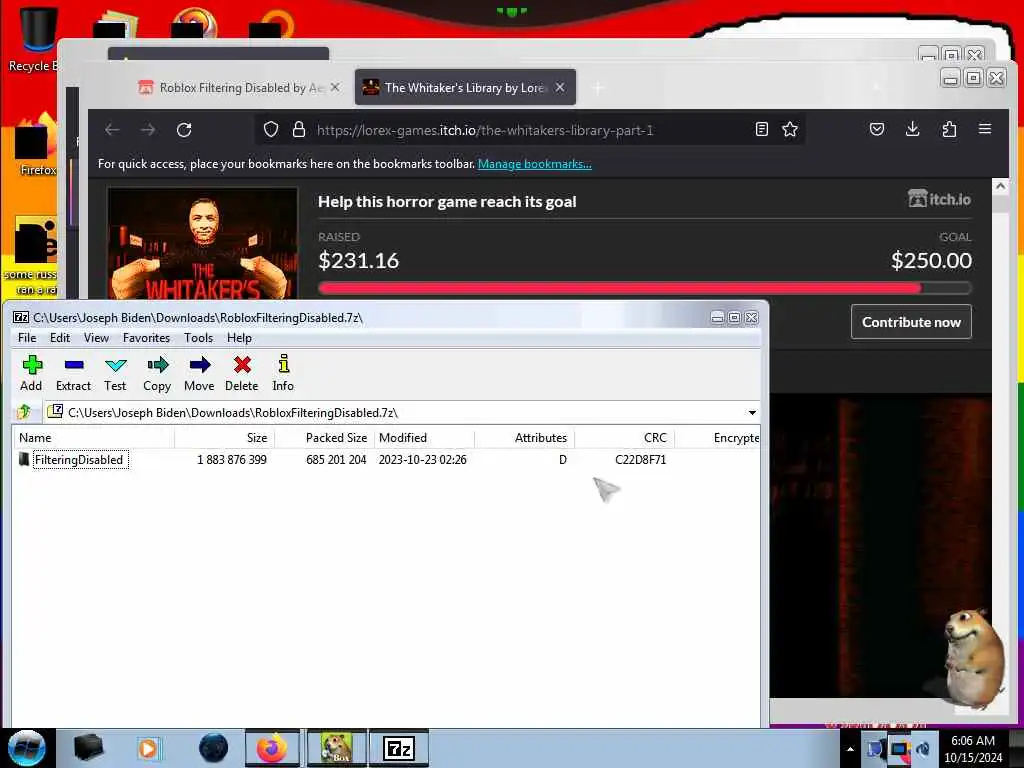The image size is (1024, 768).
Task: Toggle Firefox reader view icon
Action: [761, 129]
